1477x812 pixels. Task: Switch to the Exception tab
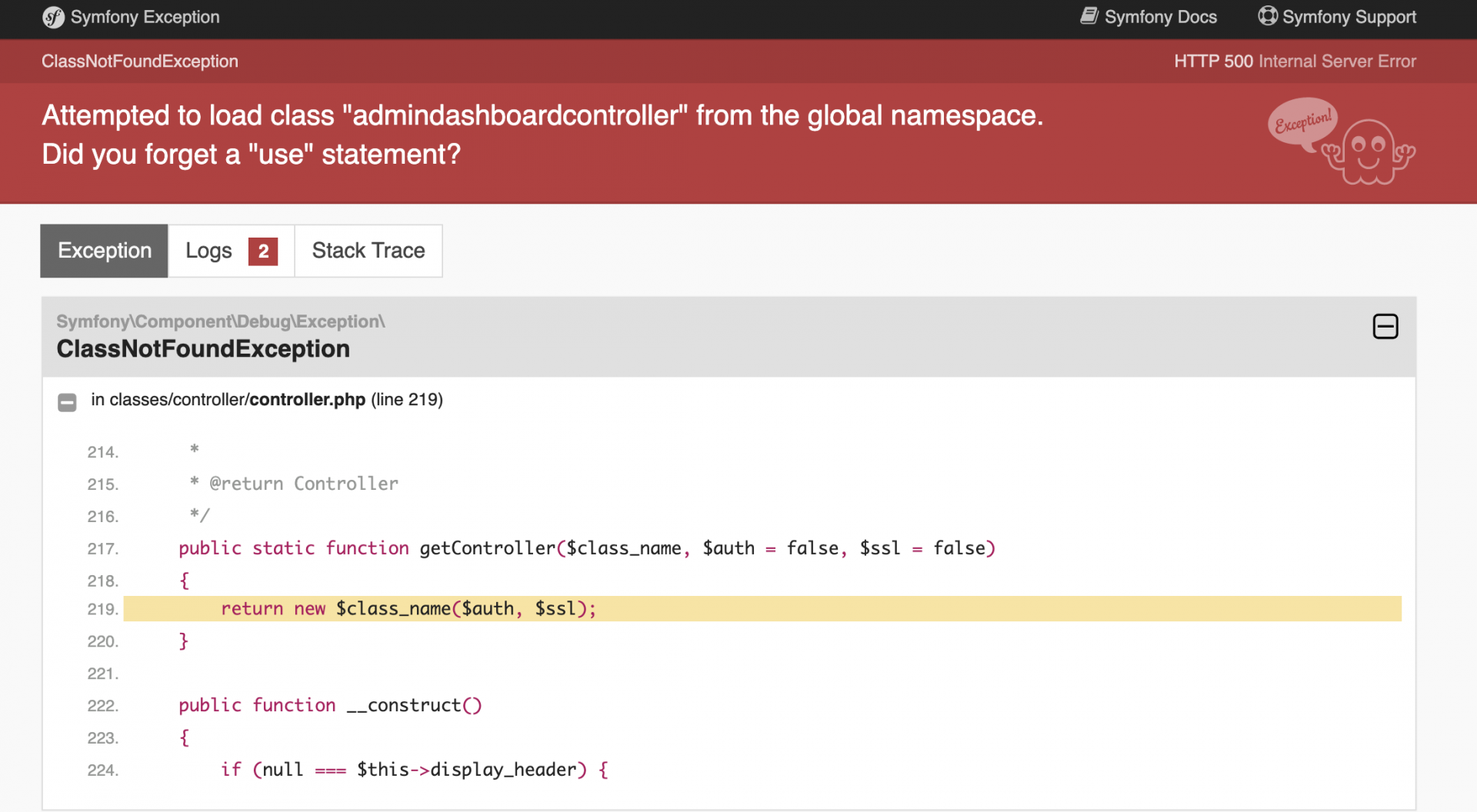[x=105, y=251]
